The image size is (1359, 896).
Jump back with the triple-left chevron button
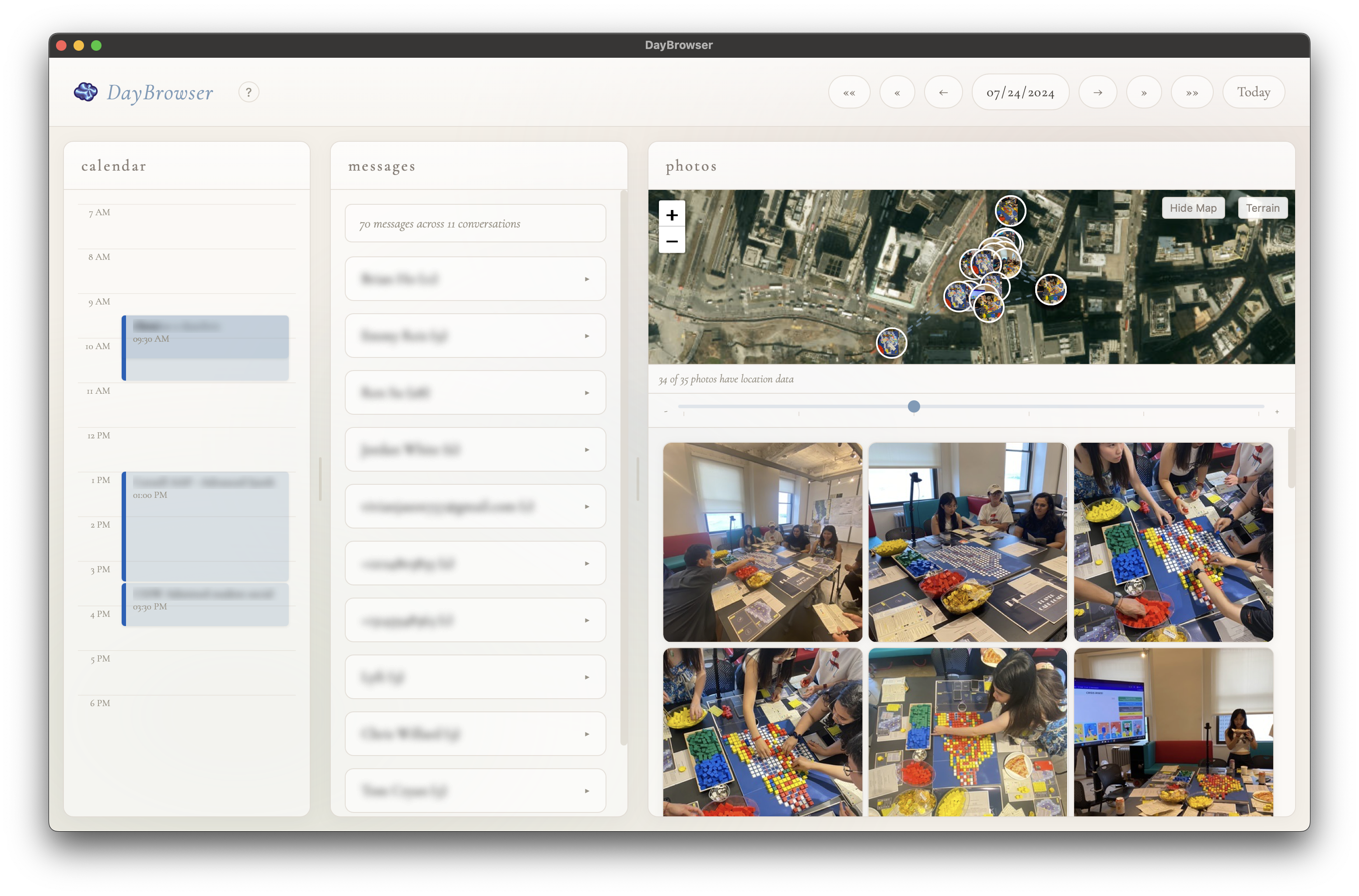click(849, 92)
